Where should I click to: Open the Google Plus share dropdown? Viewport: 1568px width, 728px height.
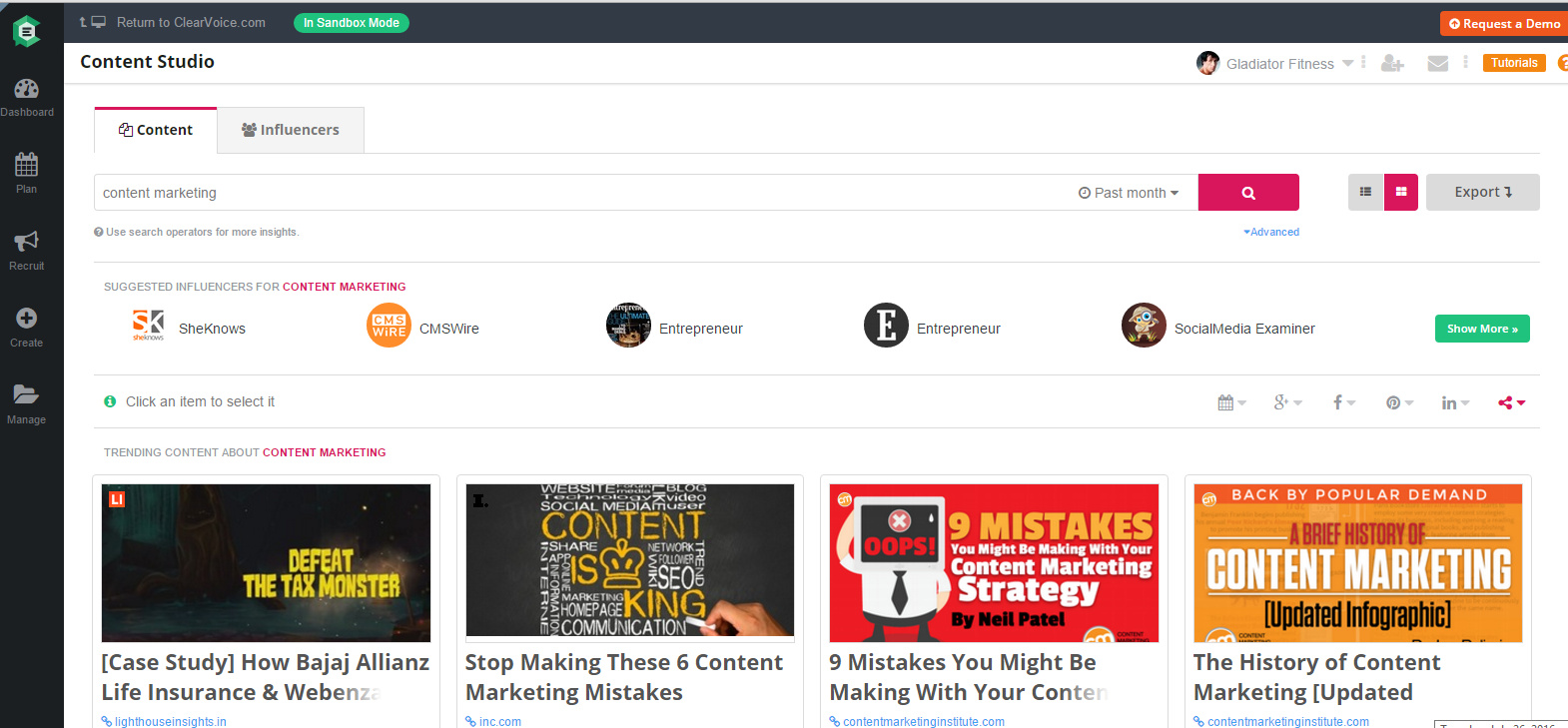coord(1288,402)
